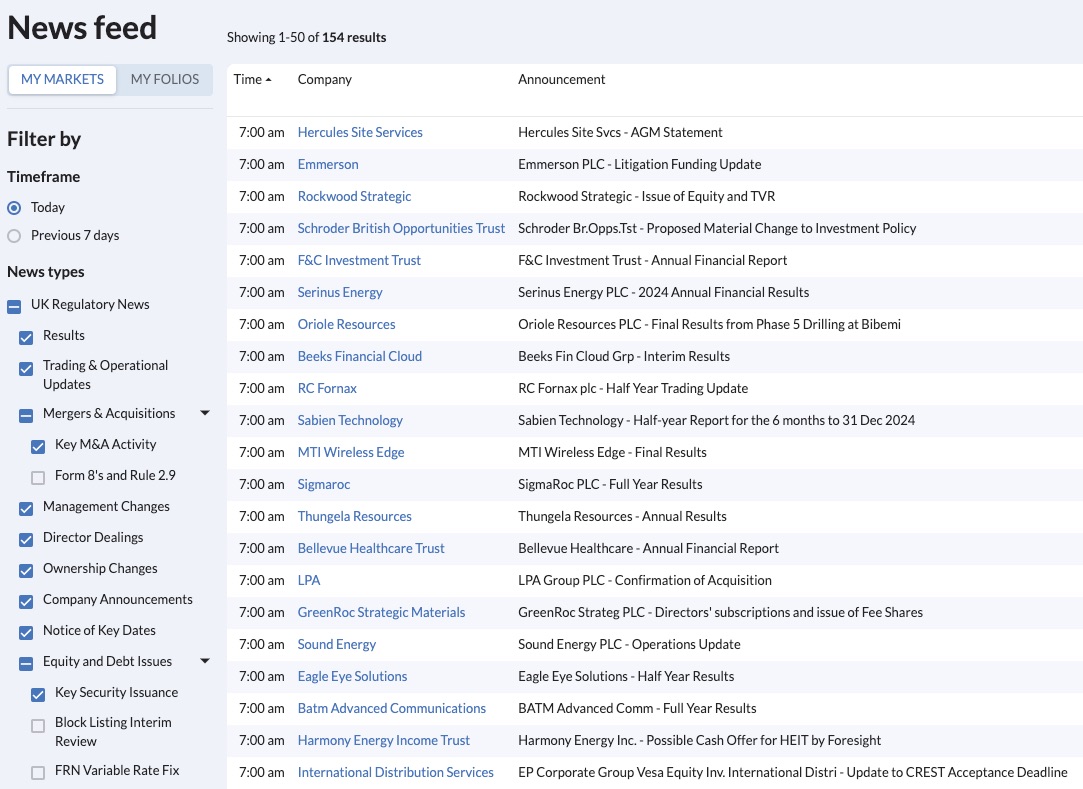Click 'Eagle Eye Solutions - Half Year Results'
Screen dimensions: 1083x789
626,676
